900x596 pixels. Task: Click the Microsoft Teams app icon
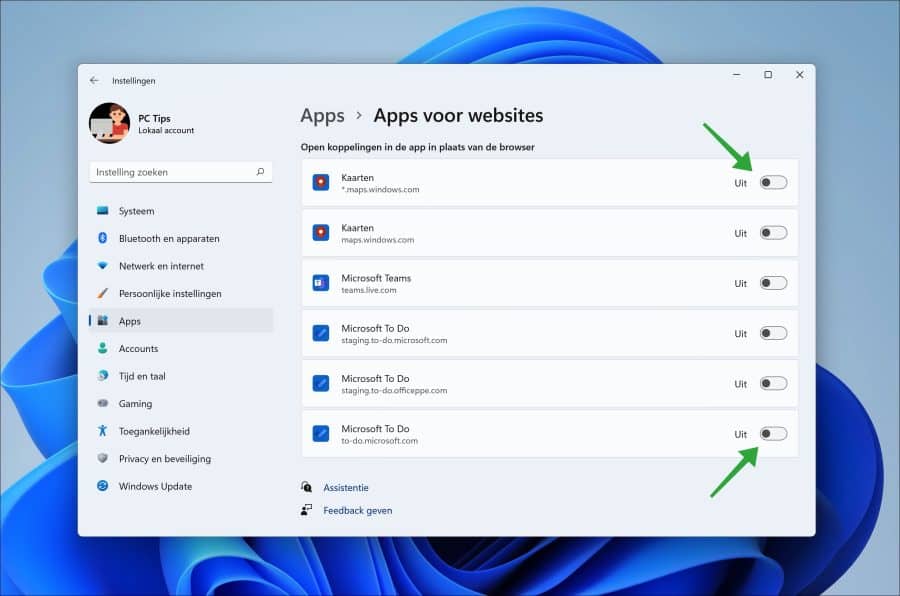[x=321, y=283]
